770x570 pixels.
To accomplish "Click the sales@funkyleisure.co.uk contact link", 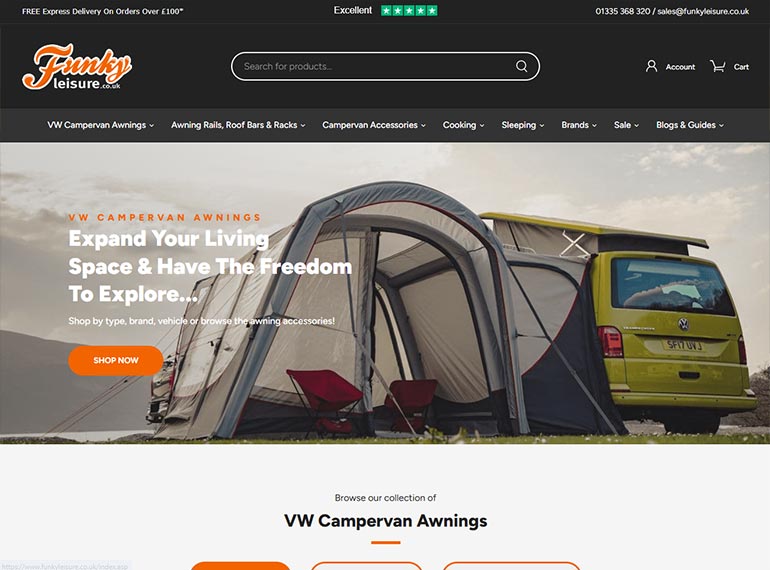I will coord(703,11).
